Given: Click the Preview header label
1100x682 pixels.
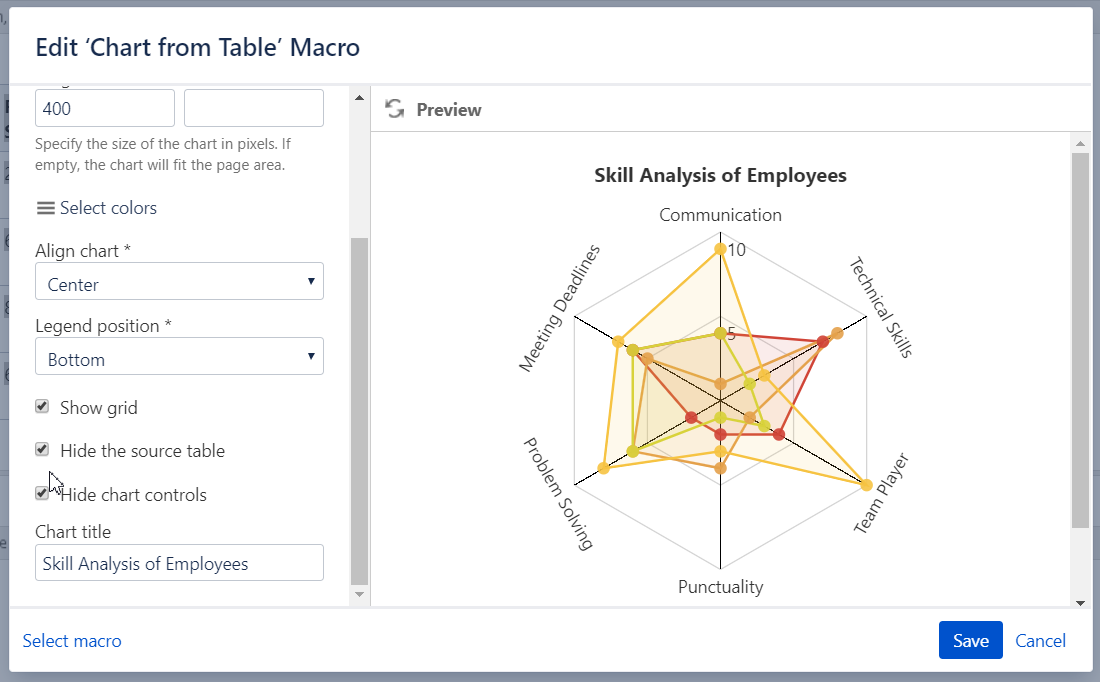Looking at the screenshot, I should pyautogui.click(x=449, y=110).
